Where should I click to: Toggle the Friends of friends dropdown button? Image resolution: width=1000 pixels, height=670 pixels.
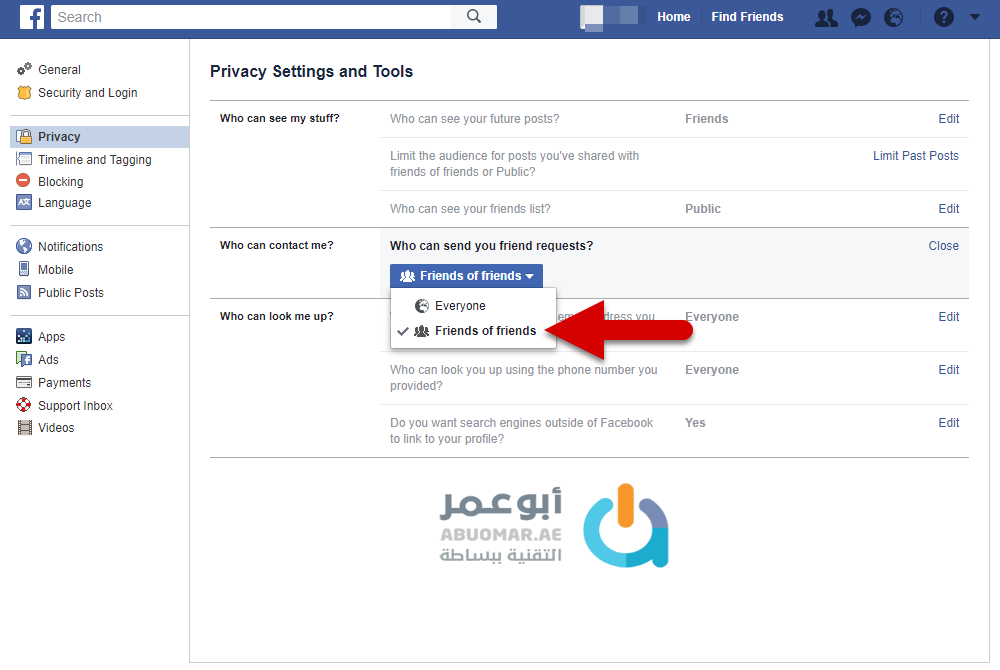(466, 276)
